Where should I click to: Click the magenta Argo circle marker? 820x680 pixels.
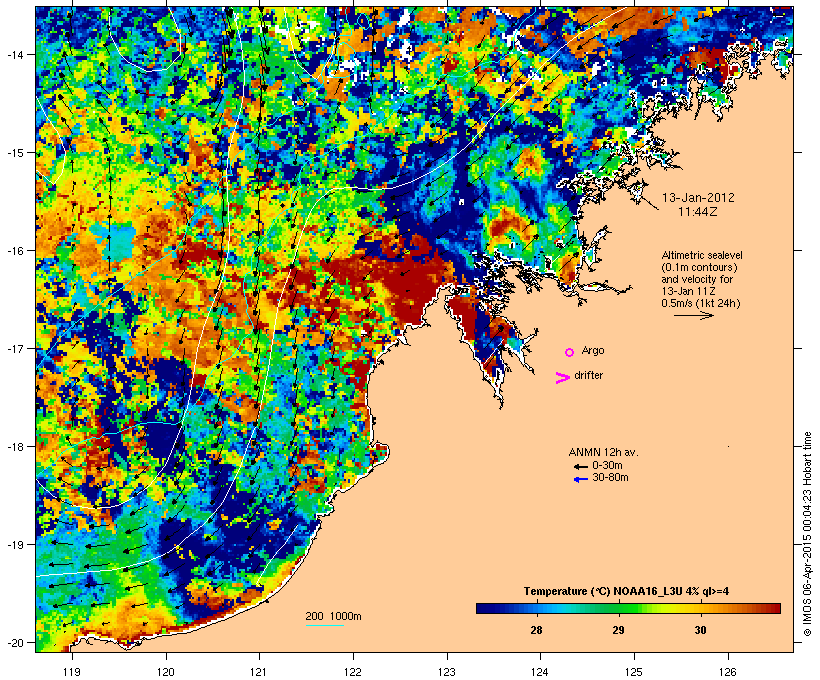(570, 353)
